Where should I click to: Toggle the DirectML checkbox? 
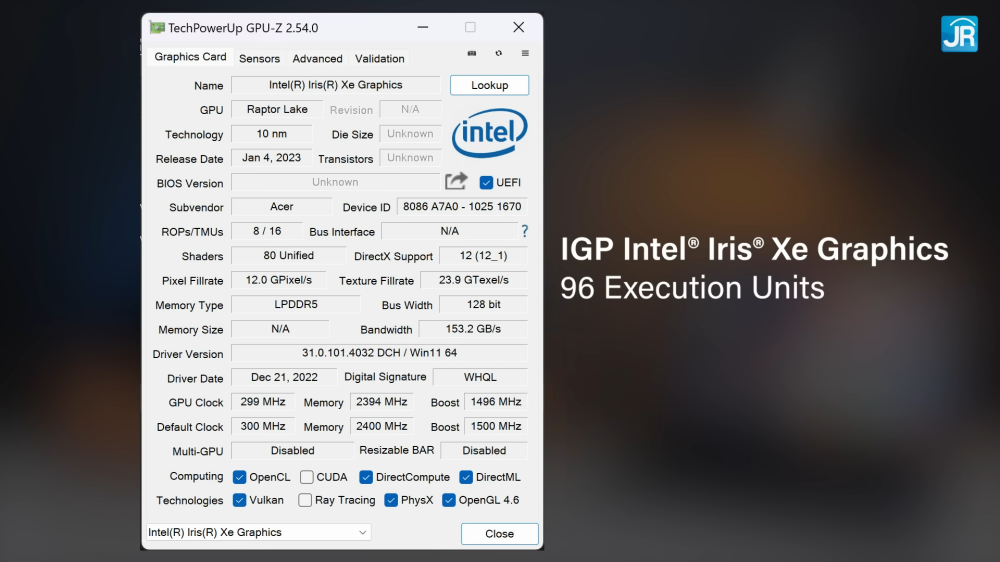466,477
